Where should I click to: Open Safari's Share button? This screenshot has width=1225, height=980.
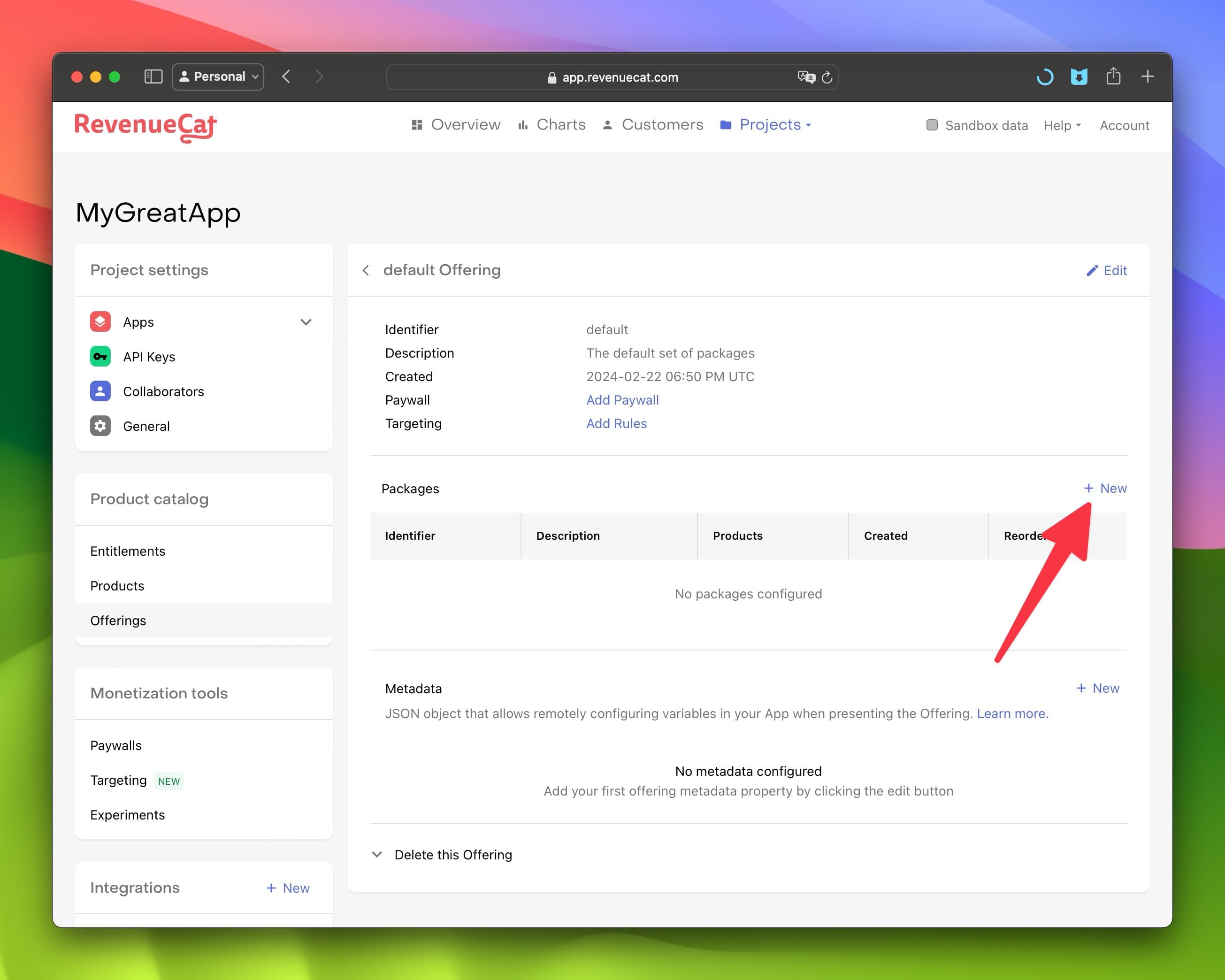1113,76
